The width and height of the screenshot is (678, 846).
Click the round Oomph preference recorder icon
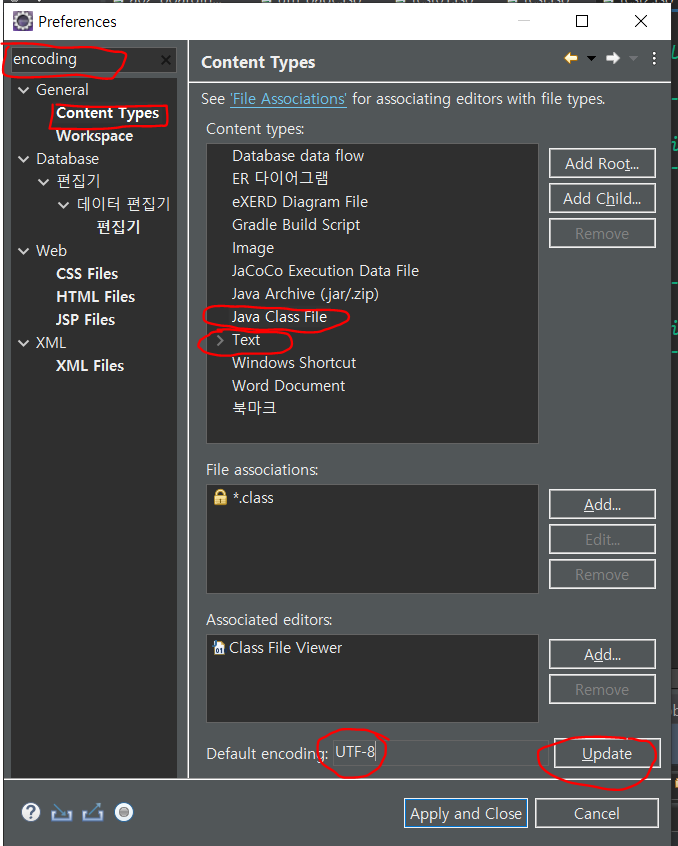point(124,813)
